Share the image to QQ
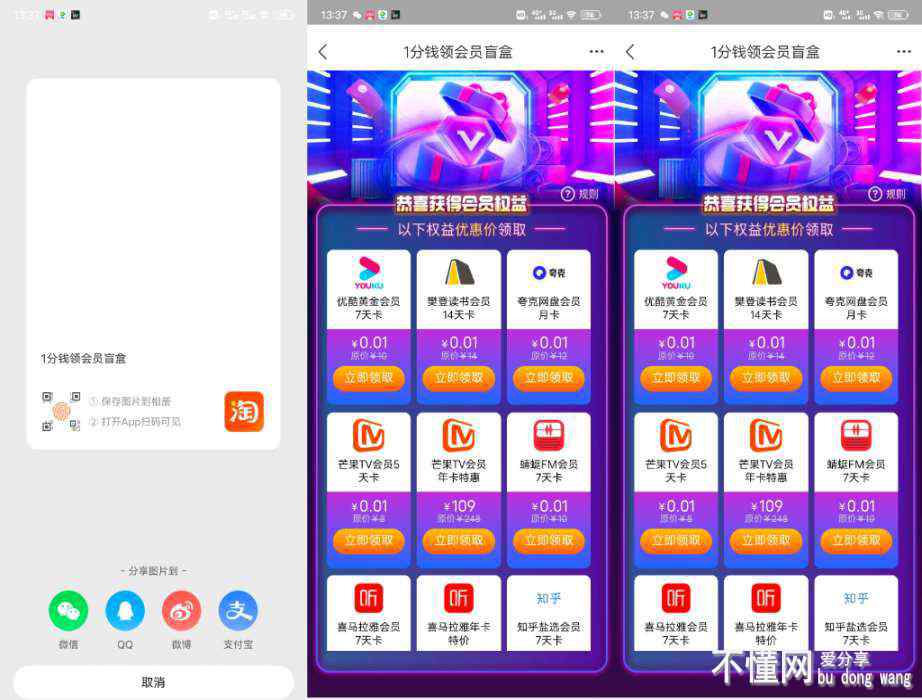922x700 pixels. [x=125, y=611]
